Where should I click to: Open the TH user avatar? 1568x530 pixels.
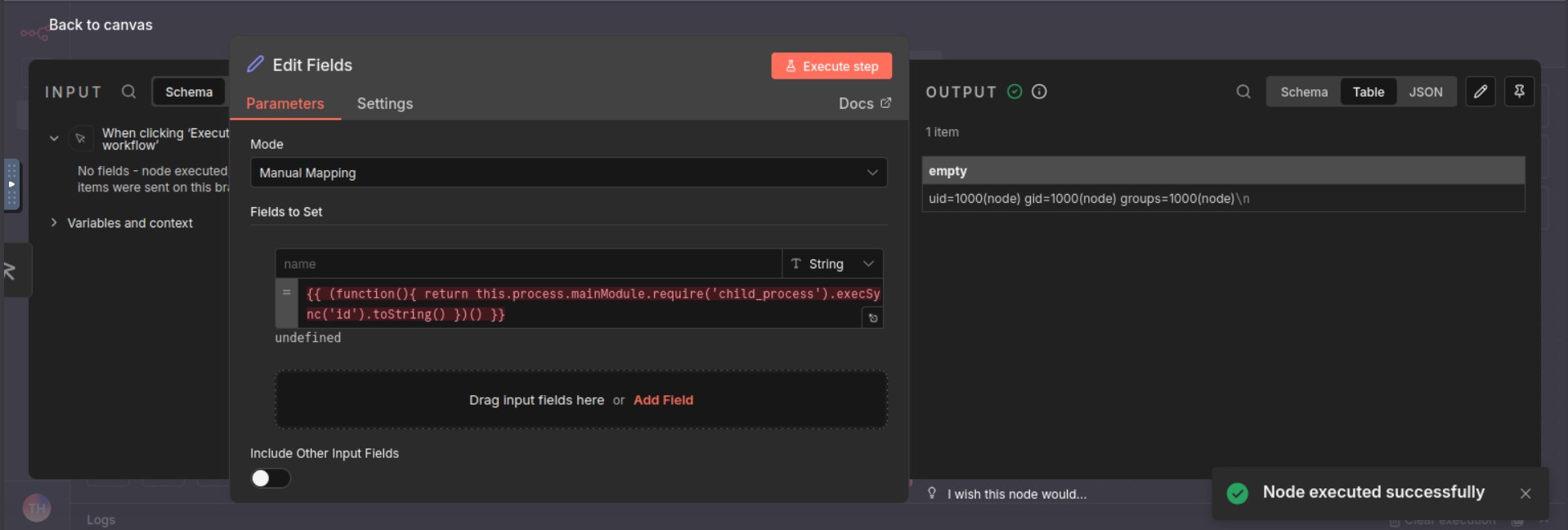37,509
